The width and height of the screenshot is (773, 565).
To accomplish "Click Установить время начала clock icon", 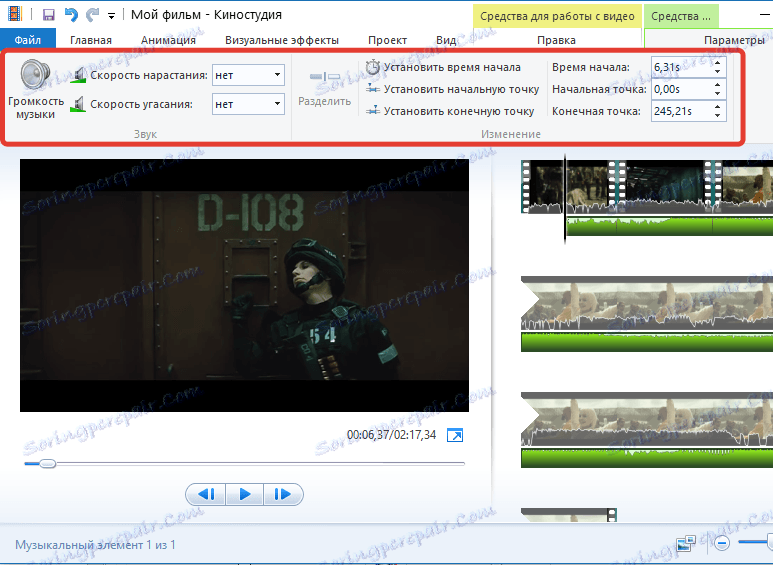I will 373,67.
